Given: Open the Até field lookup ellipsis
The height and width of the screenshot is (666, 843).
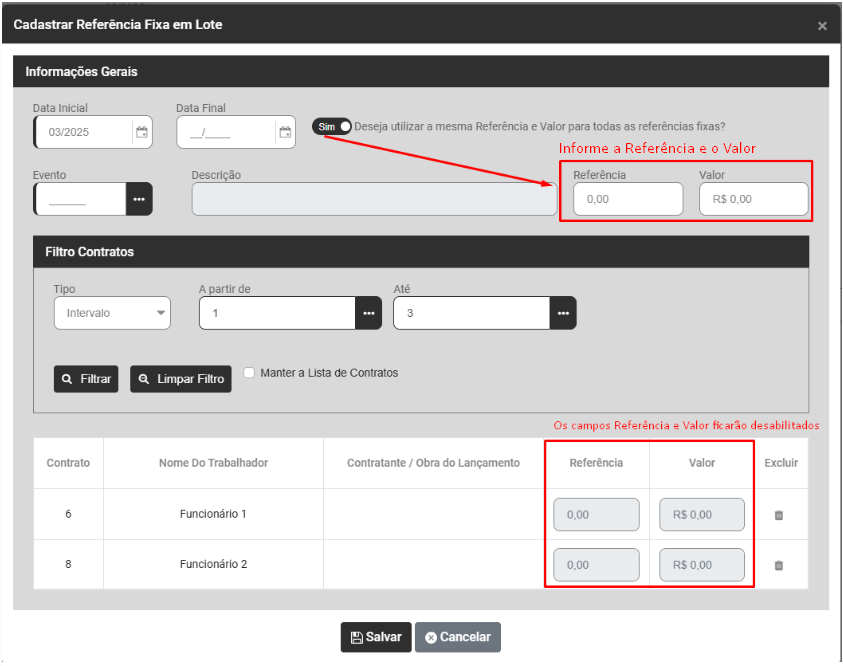Looking at the screenshot, I should pos(563,313).
